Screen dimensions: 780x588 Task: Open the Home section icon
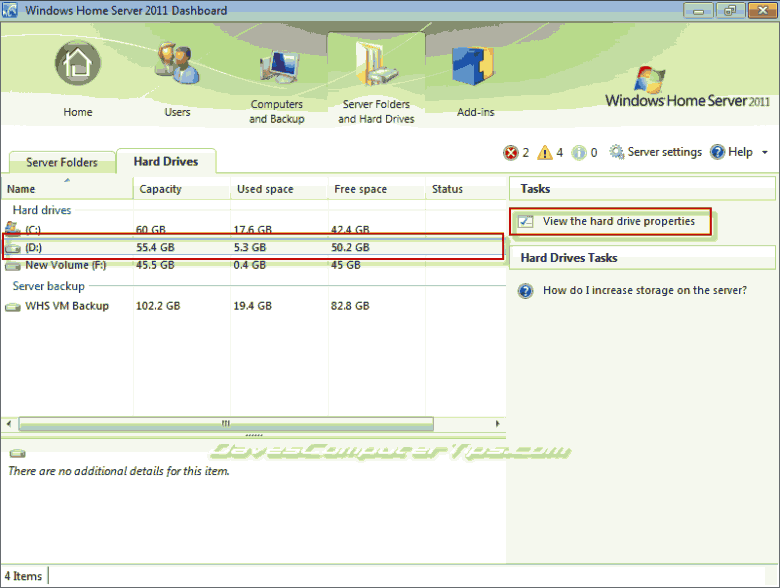coord(78,64)
